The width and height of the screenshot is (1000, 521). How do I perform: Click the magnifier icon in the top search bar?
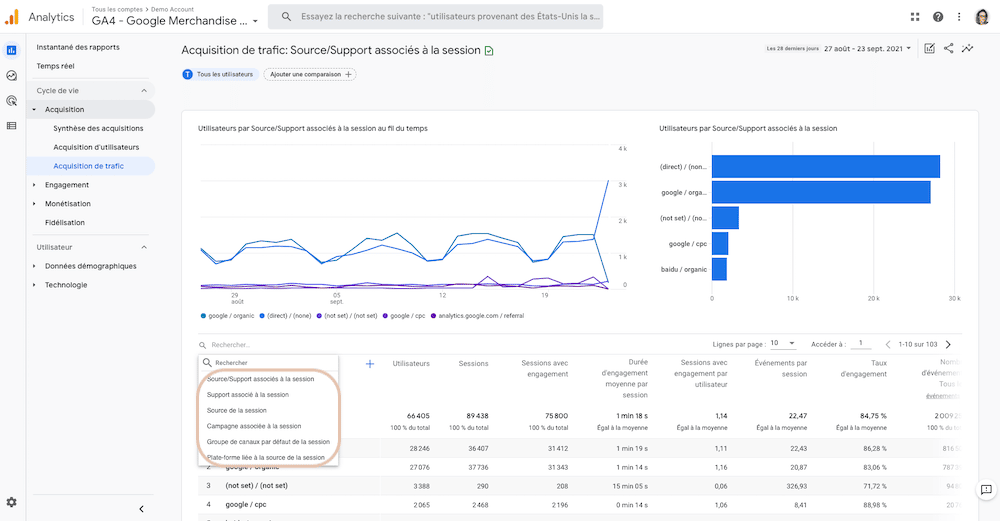click(x=286, y=17)
